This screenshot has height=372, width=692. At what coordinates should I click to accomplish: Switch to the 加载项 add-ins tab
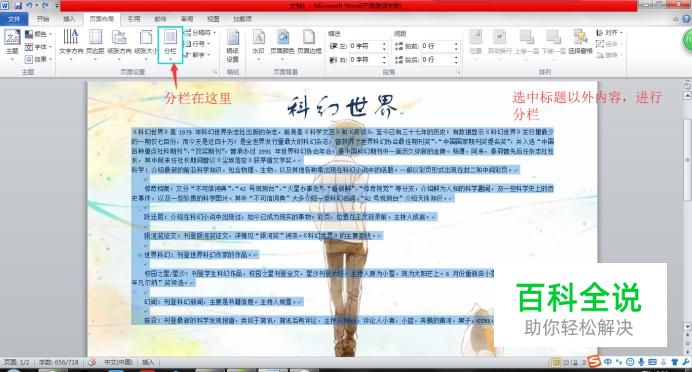(242, 19)
